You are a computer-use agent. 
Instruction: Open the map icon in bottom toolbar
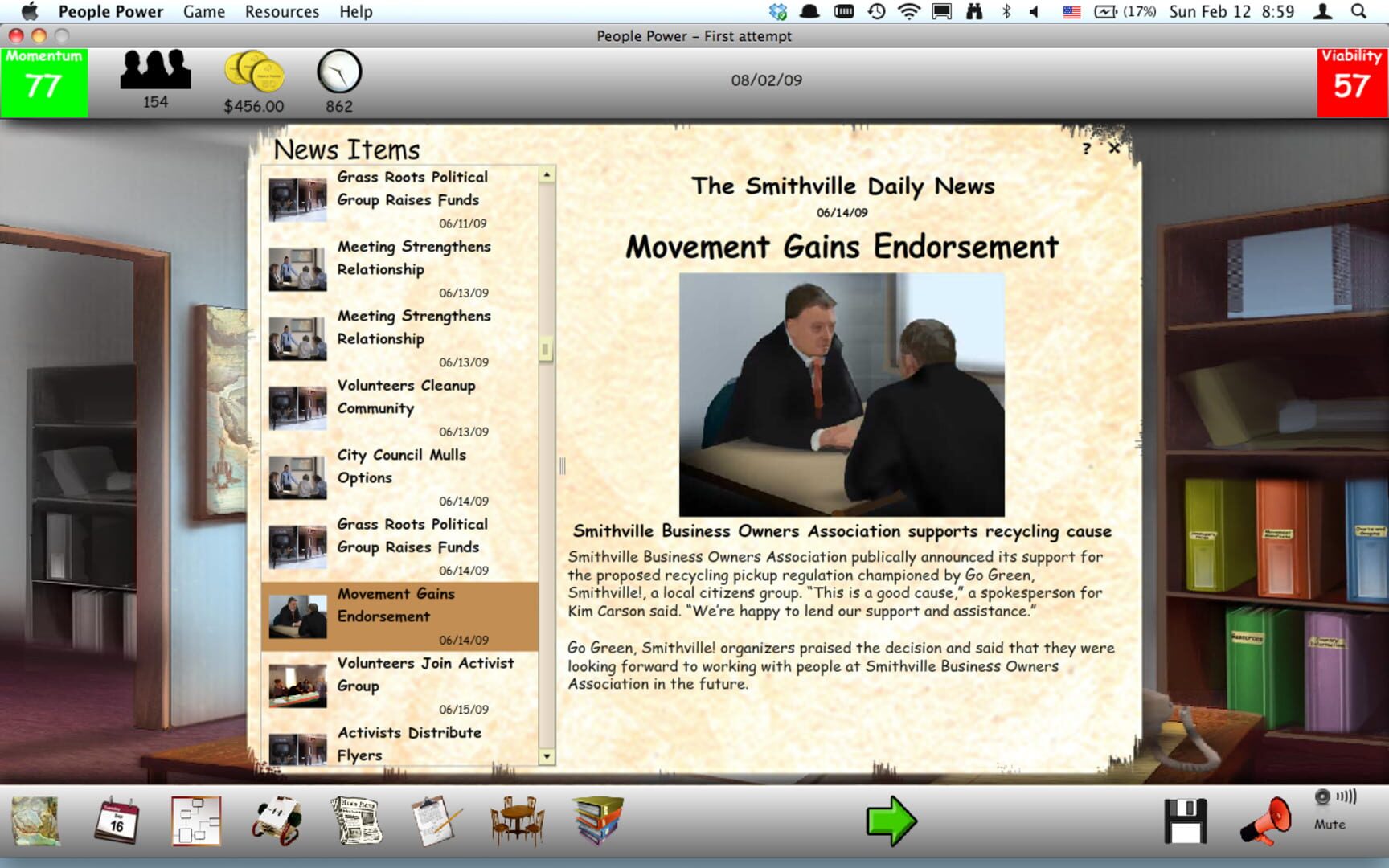35,821
